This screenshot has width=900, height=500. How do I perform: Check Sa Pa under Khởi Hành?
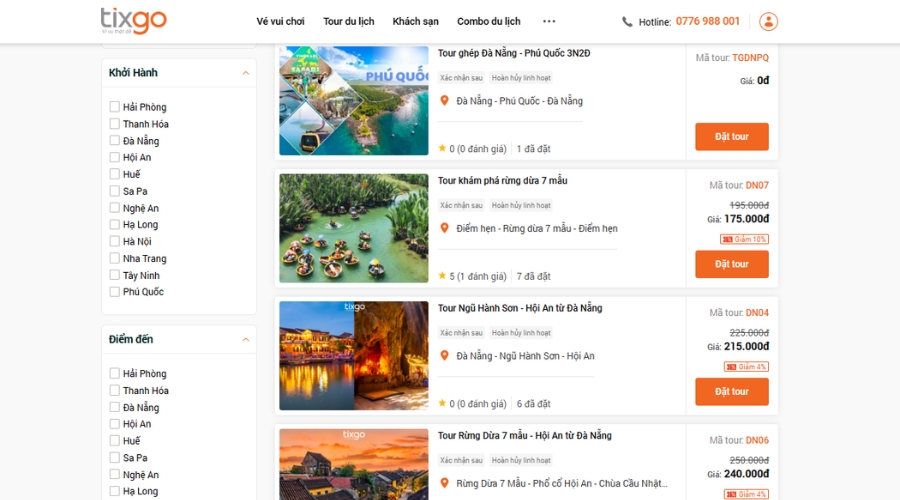[115, 191]
